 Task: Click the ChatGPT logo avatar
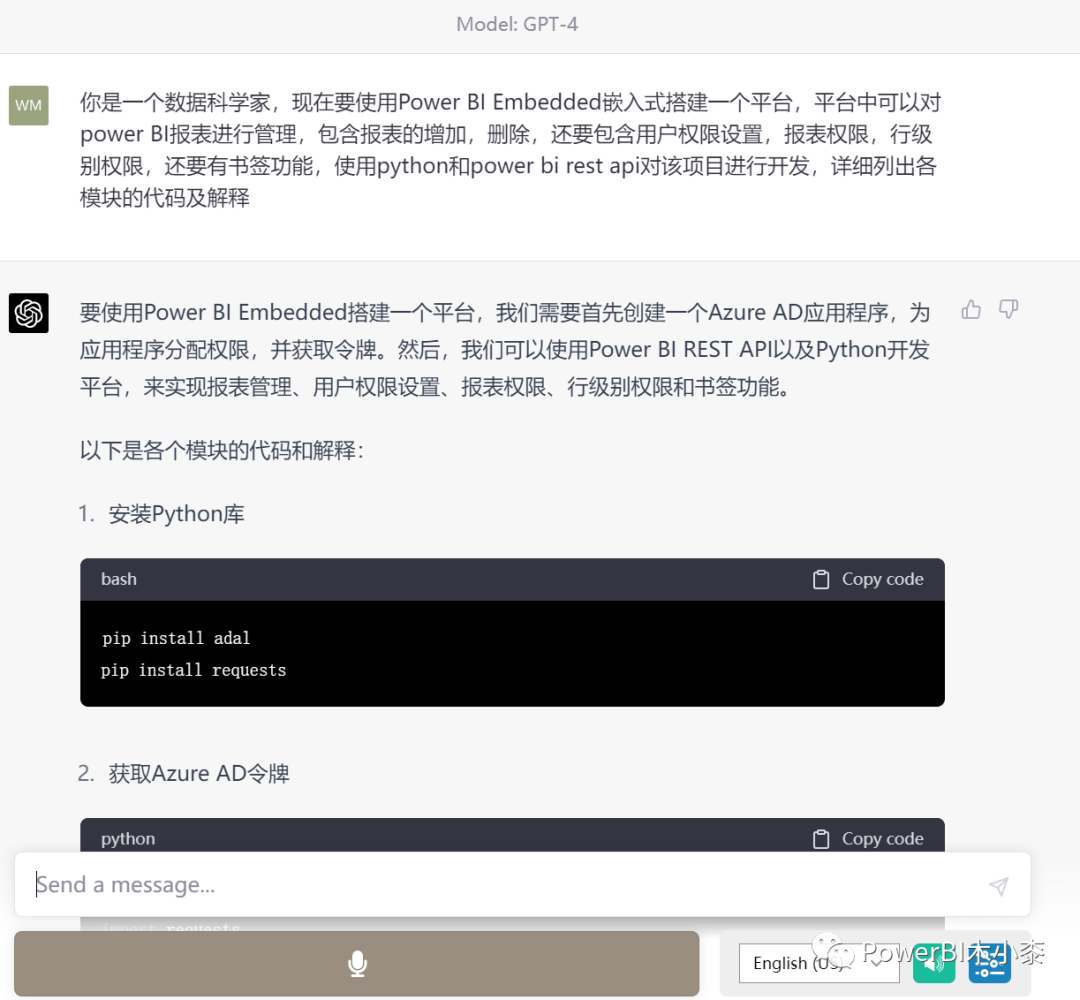29,313
